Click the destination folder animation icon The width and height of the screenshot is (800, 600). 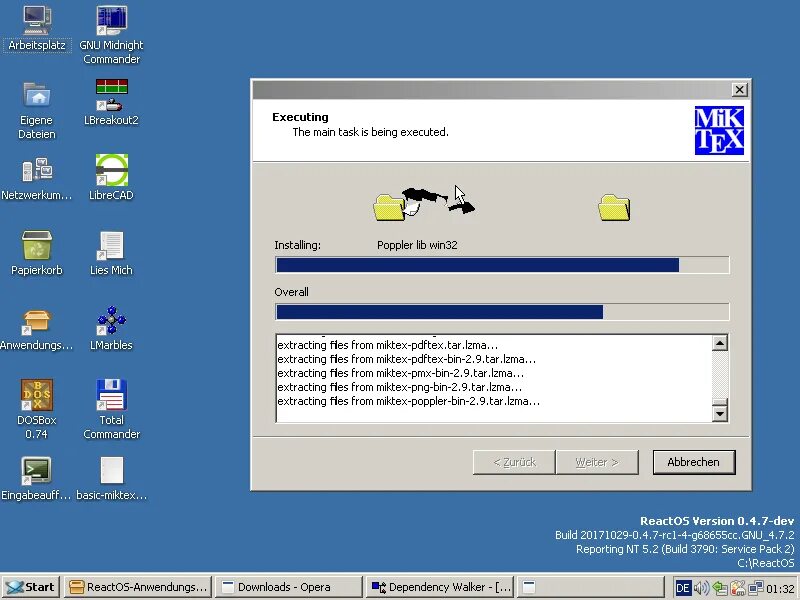pyautogui.click(x=614, y=207)
